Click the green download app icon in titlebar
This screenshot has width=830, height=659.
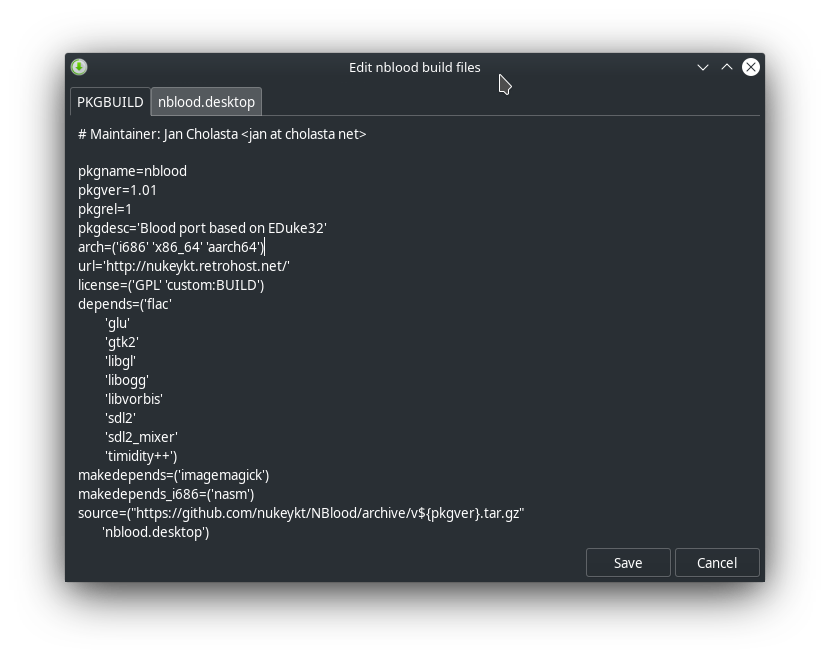coord(79,67)
